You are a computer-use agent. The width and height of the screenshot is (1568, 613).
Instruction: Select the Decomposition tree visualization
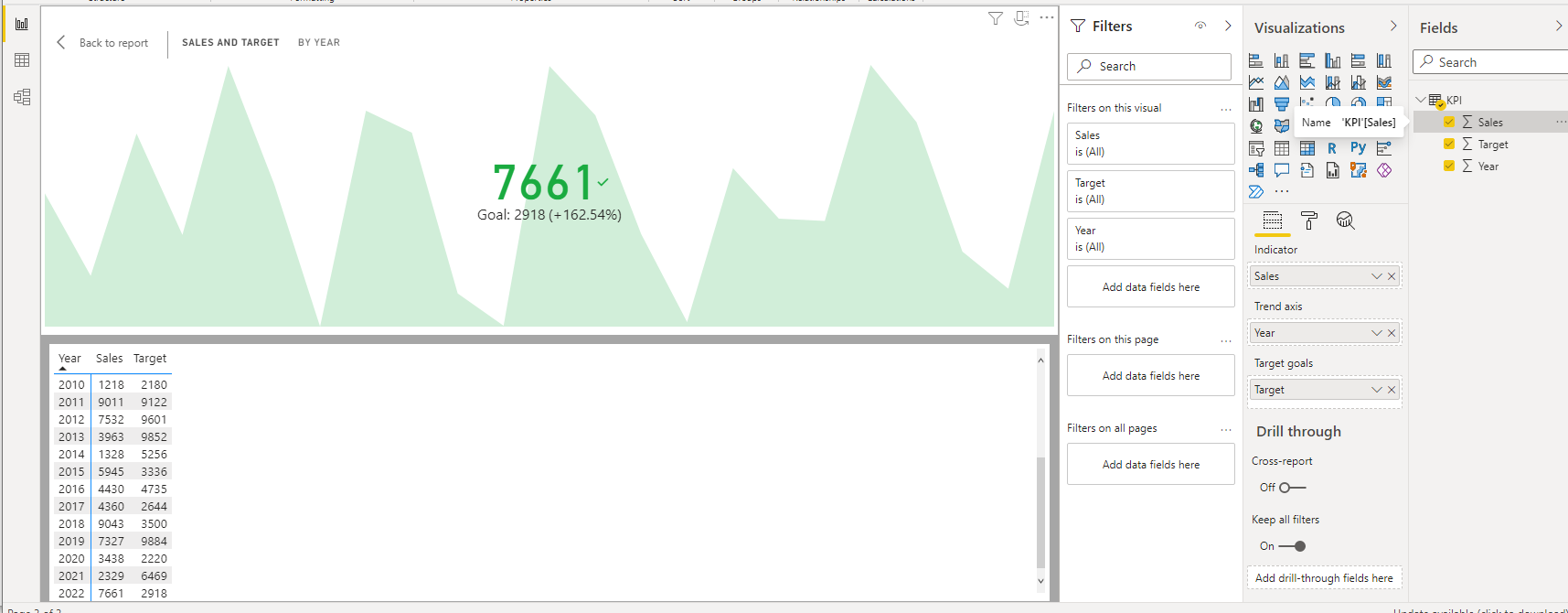[1256, 170]
